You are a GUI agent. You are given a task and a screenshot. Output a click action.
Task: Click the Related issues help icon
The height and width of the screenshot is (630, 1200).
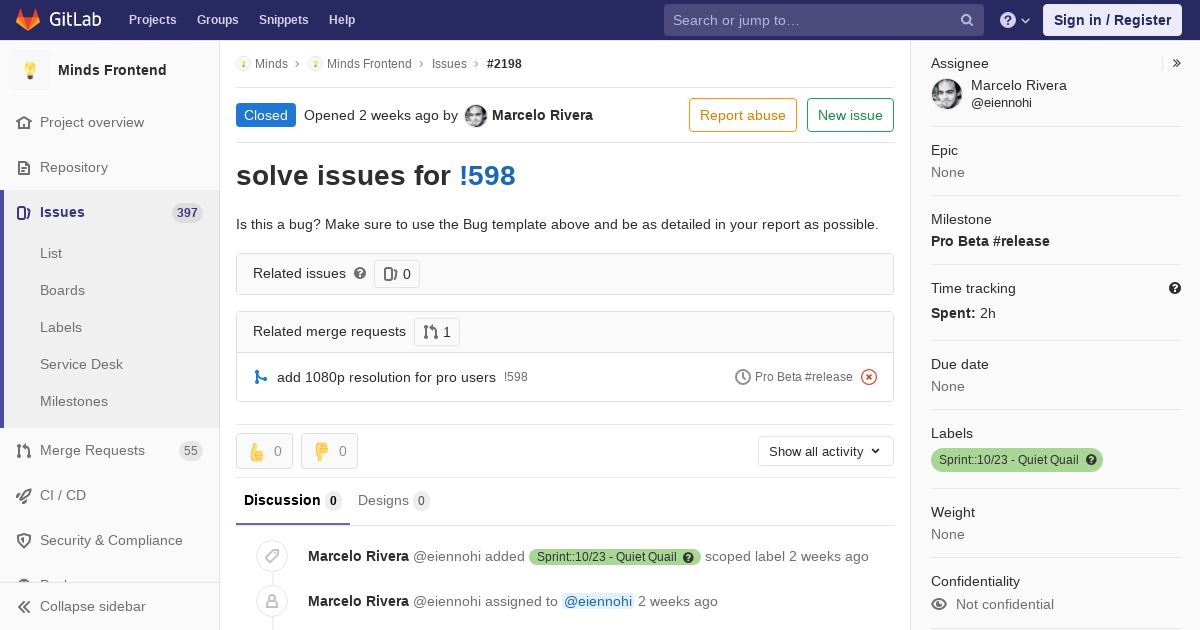point(360,273)
